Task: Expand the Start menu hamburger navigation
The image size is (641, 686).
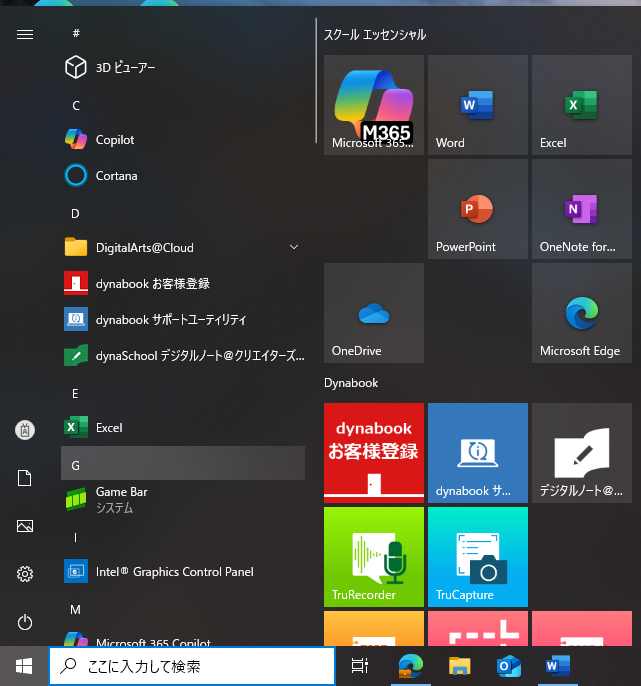Action: pyautogui.click(x=25, y=34)
